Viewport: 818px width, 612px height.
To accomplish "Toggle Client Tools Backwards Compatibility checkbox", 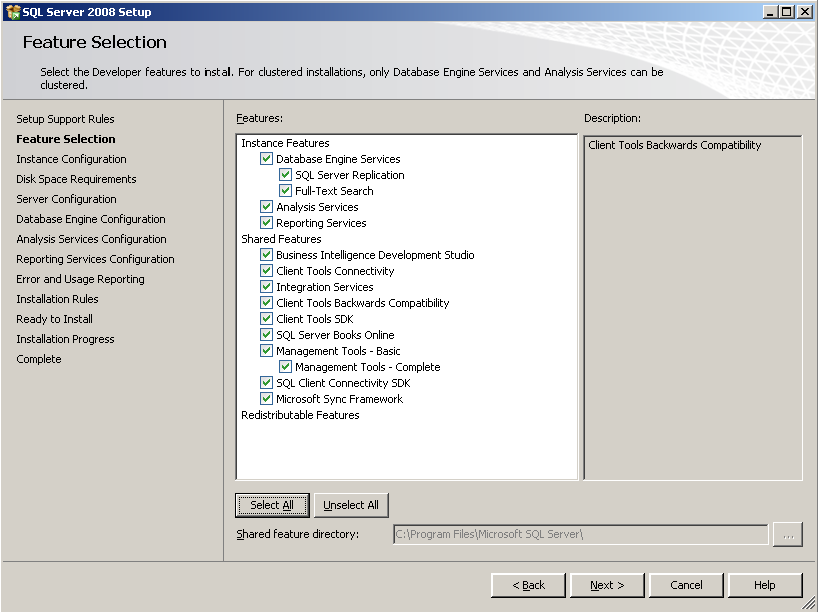I will 266,303.
